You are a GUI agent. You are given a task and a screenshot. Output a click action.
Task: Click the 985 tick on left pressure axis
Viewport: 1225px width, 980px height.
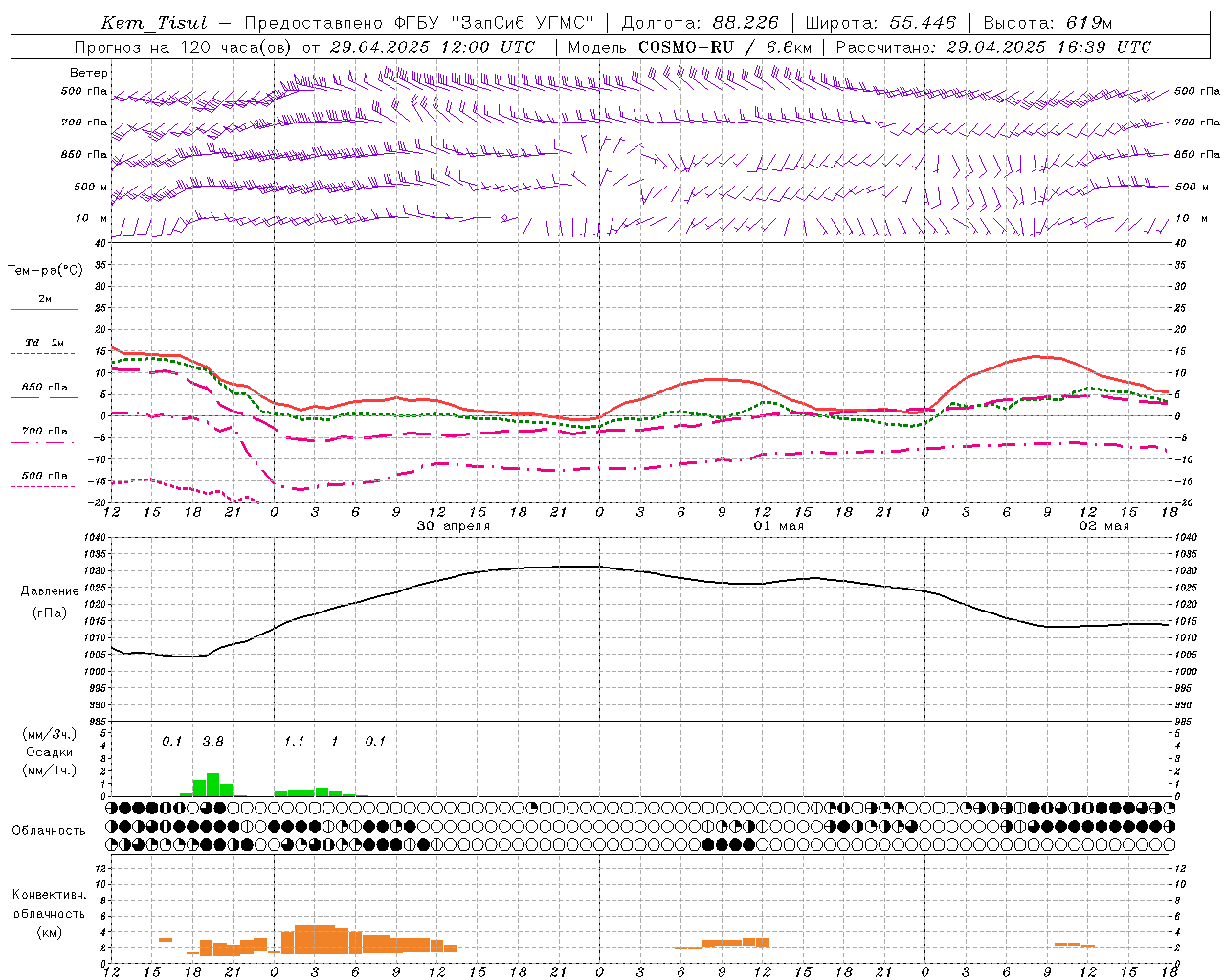(x=96, y=722)
